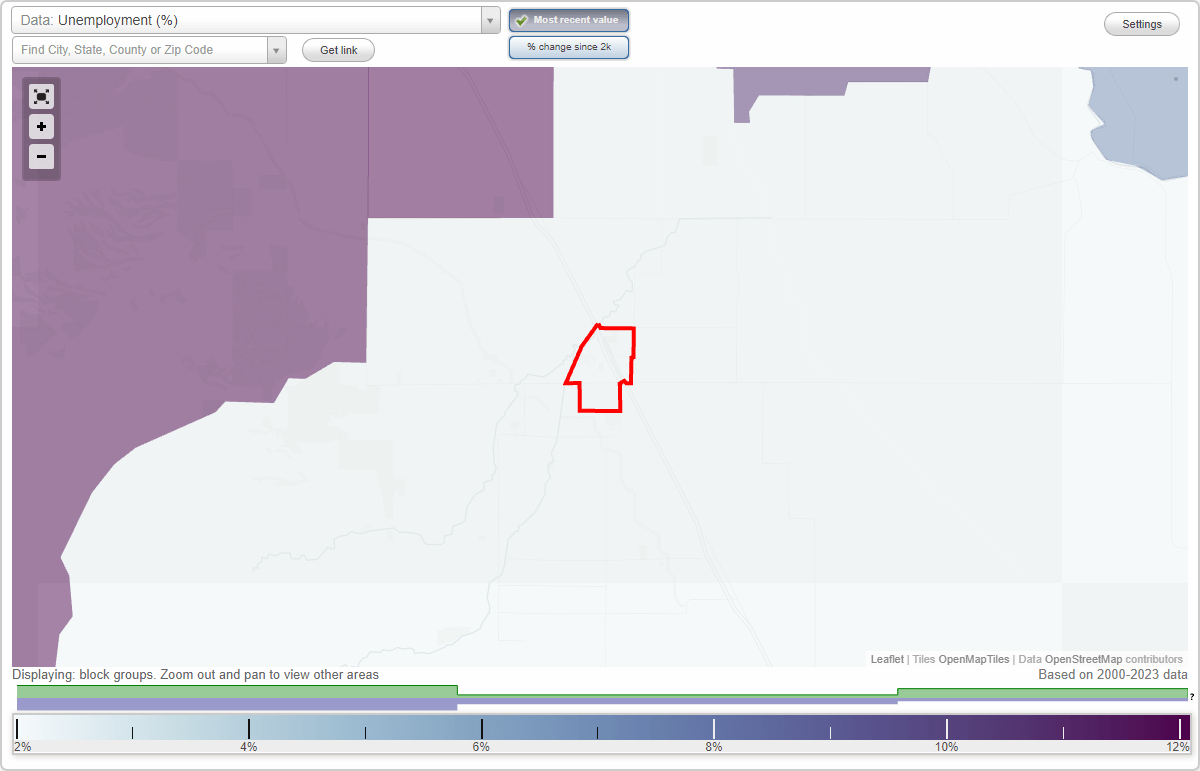
Task: Click the question mark icon beside the legend
Action: pyautogui.click(x=1193, y=698)
